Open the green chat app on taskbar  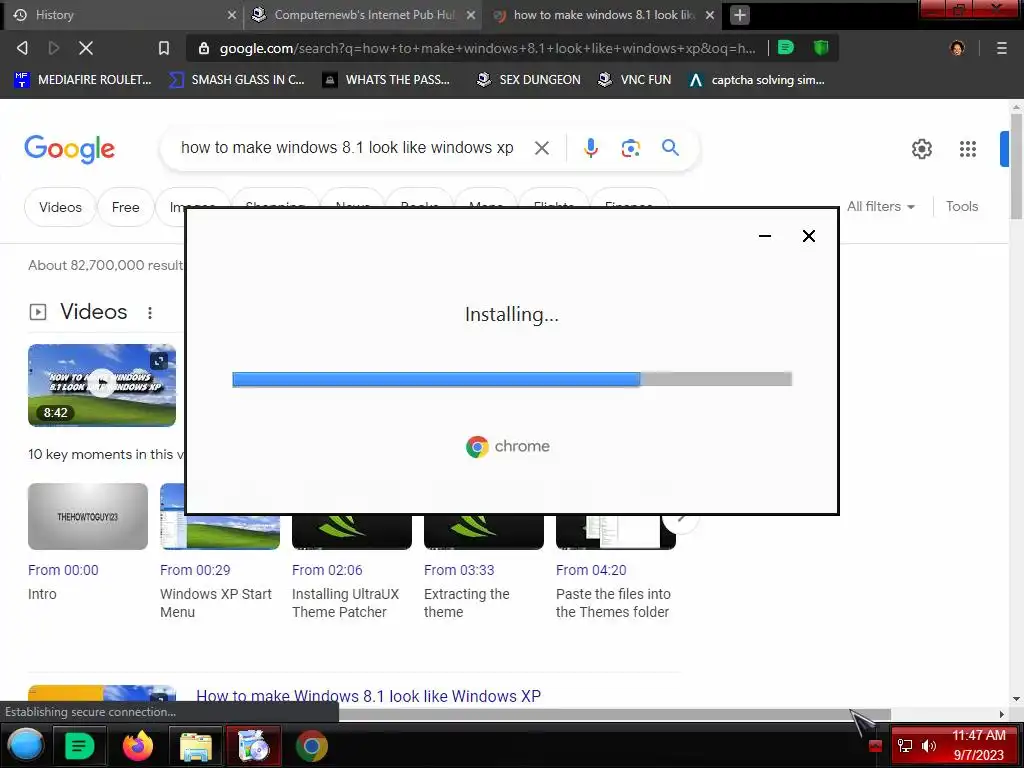79,746
